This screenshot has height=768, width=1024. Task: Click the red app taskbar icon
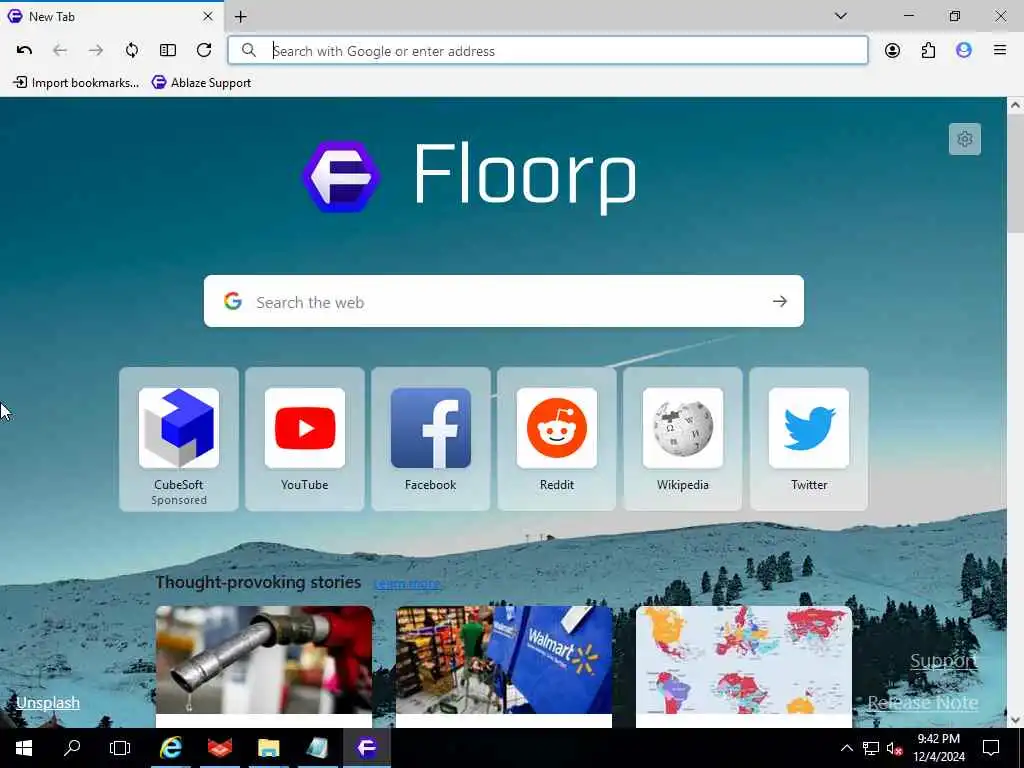coord(219,748)
